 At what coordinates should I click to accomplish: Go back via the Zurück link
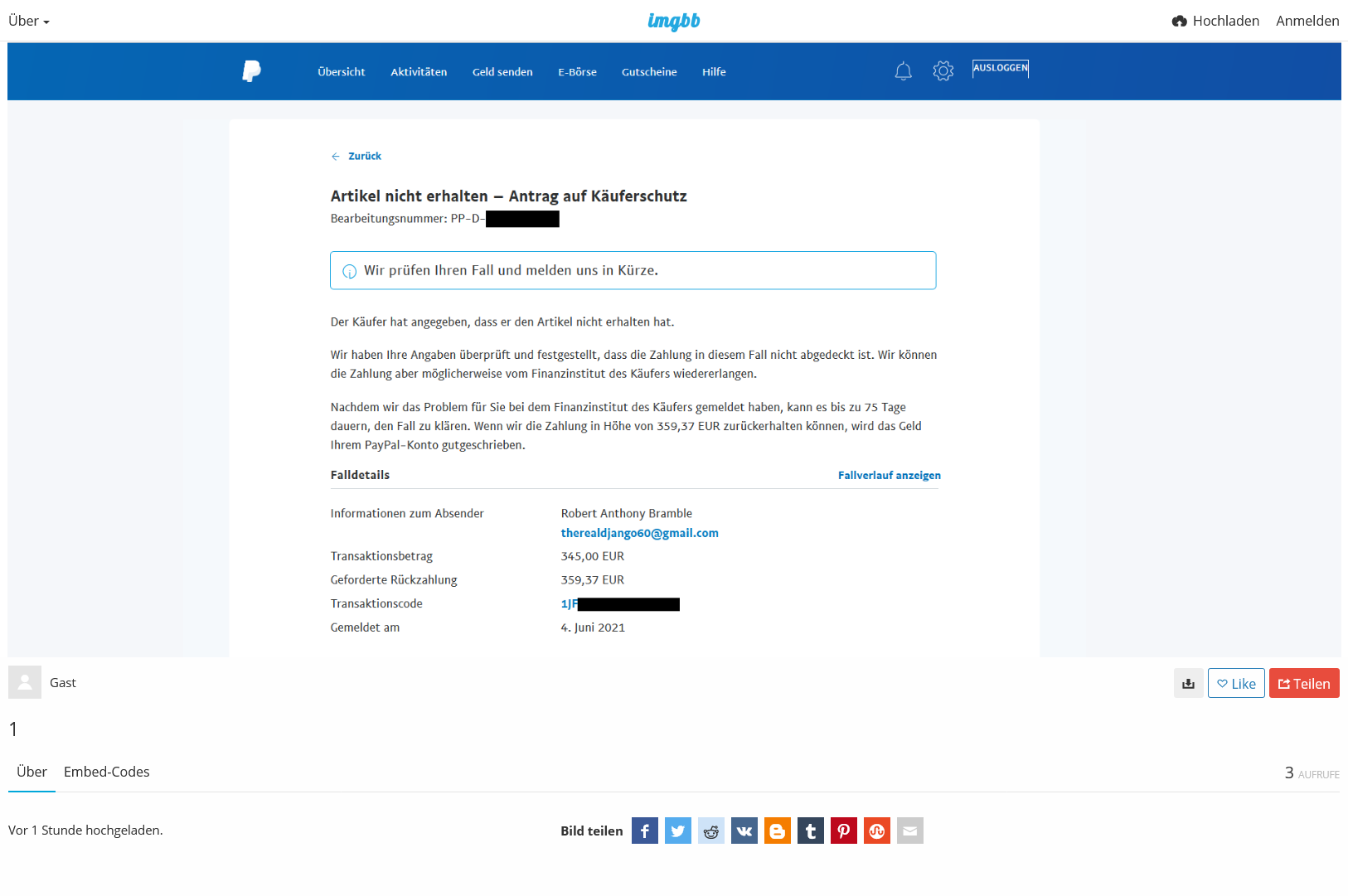[356, 156]
